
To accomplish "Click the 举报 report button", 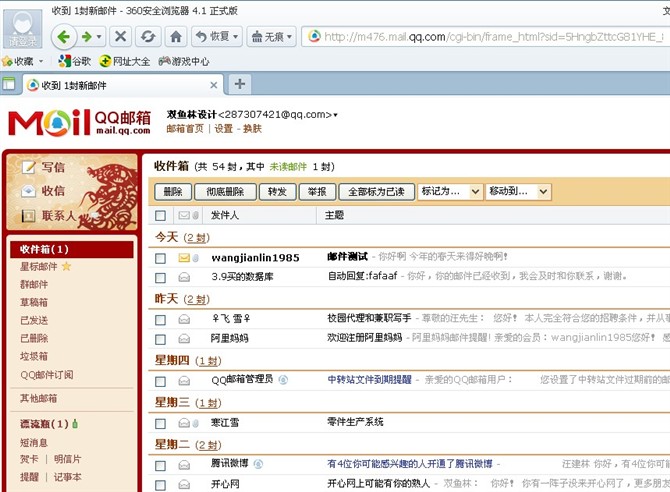I will (317, 192).
